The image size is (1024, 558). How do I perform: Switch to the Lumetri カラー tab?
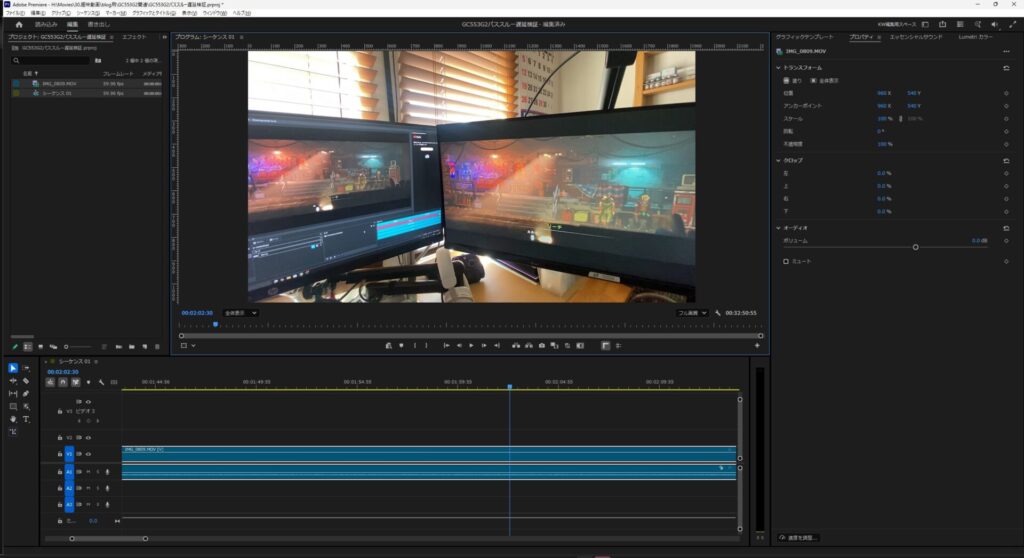(x=975, y=37)
